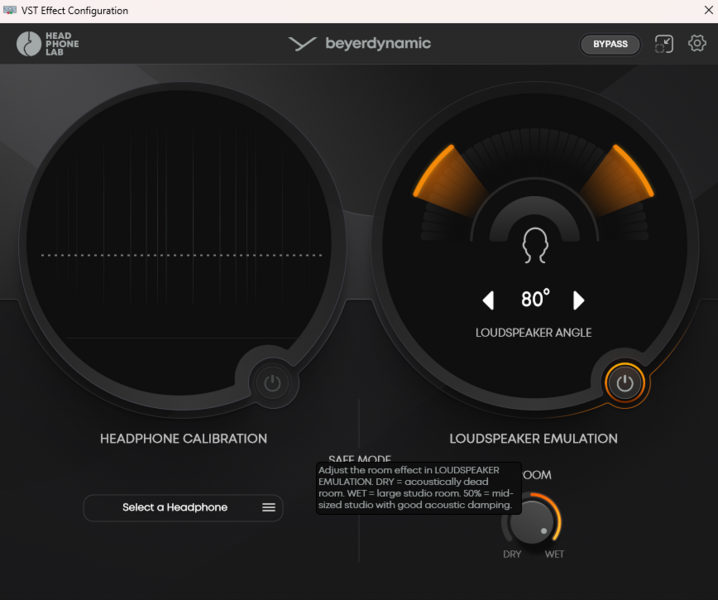Increase loudspeaker angle with right arrow
Screen dimensions: 718x600
[x=578, y=300]
